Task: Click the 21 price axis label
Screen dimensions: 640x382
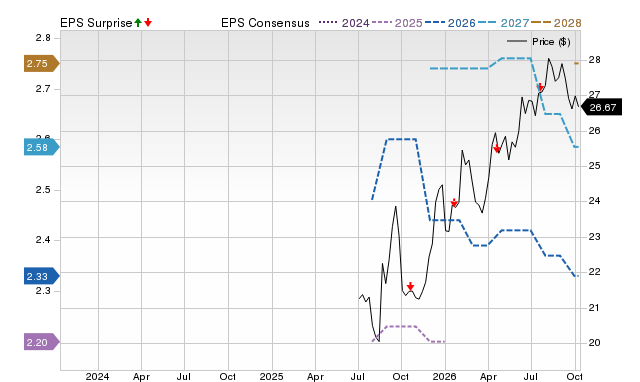Action: tap(594, 308)
